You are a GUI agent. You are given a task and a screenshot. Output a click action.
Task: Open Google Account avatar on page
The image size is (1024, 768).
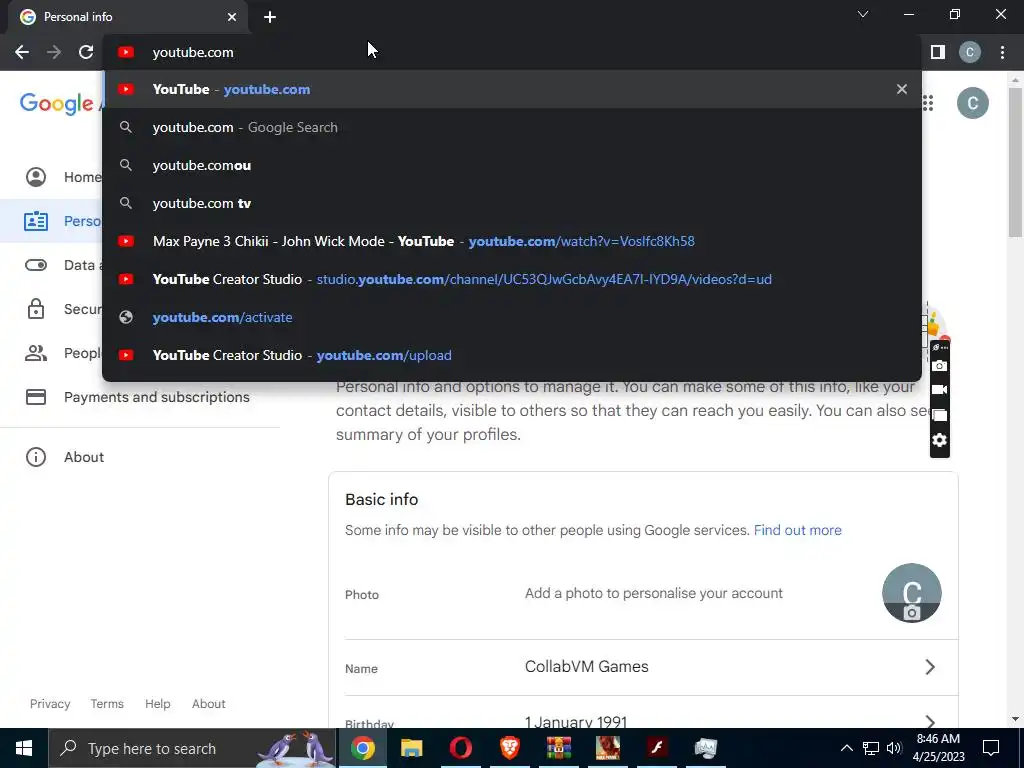972,103
